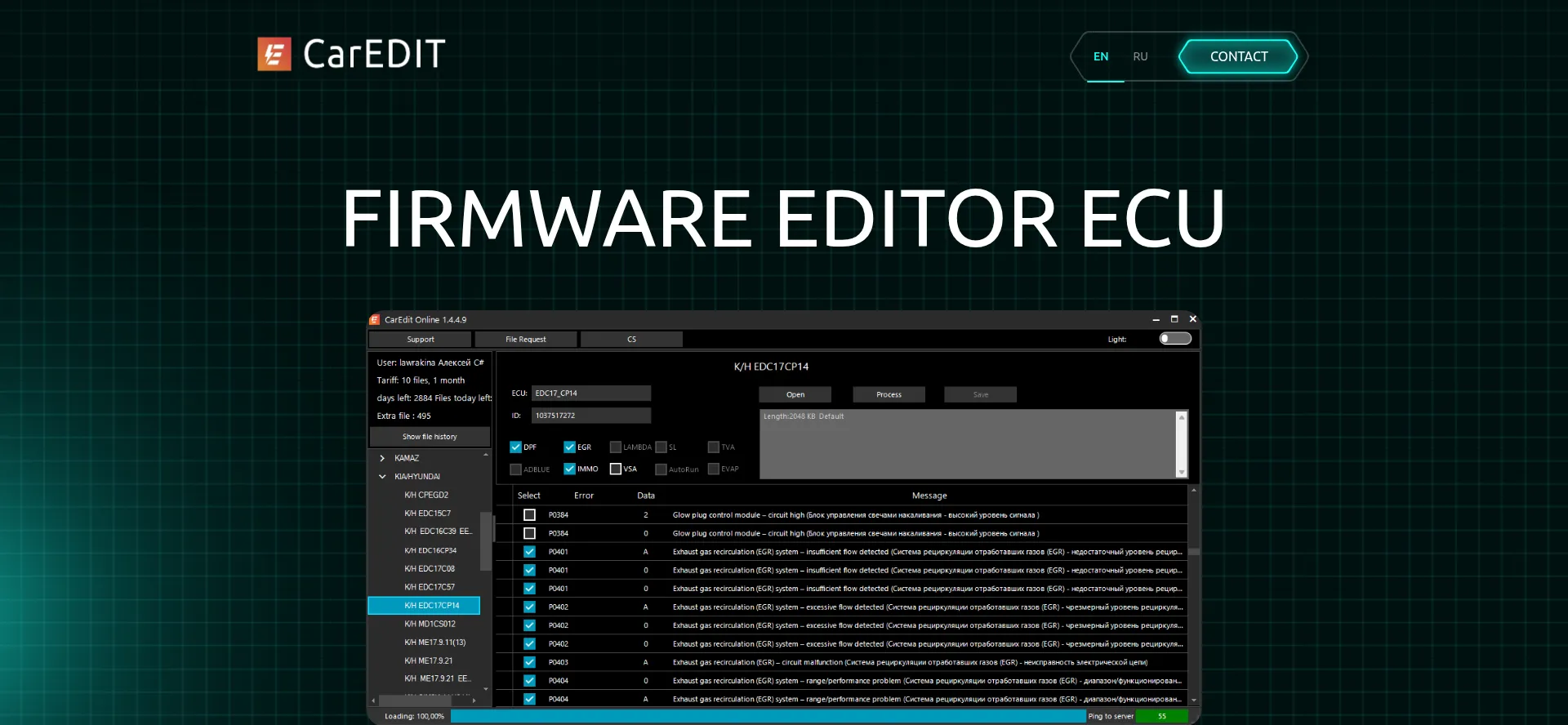Click the ECU tree scroll-left arrow

pyautogui.click(x=373, y=701)
